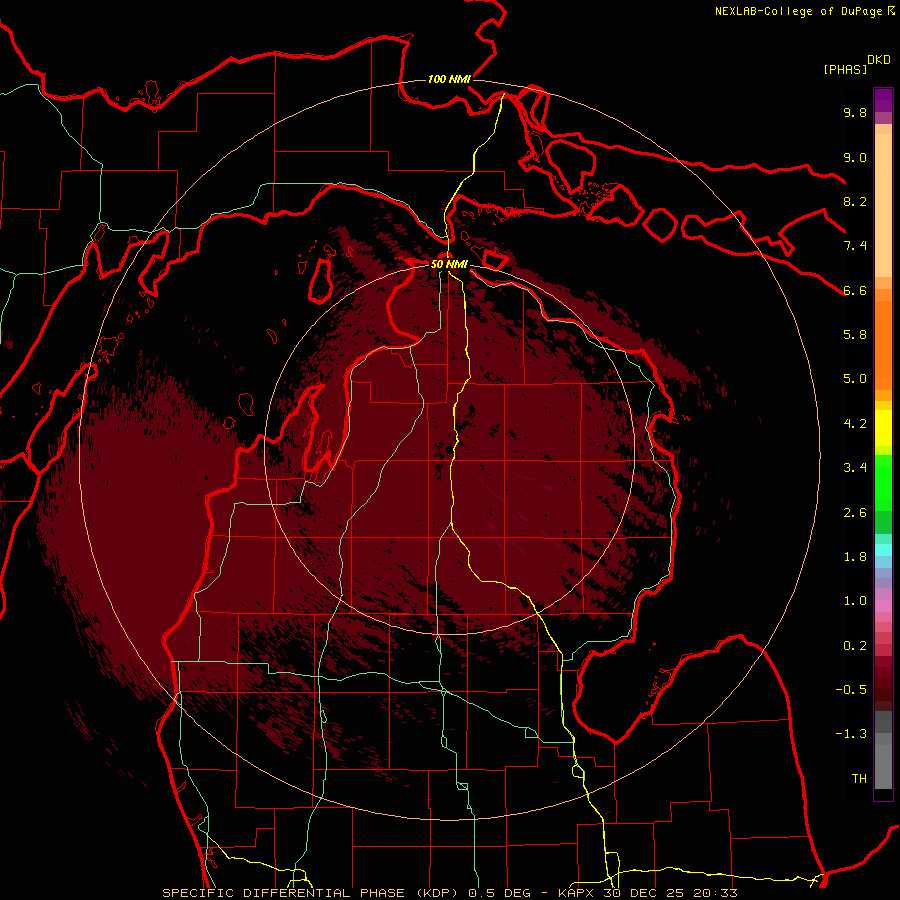This screenshot has height=900, width=900.
Task: Pick the yellow band on color scale
Action: [883, 428]
